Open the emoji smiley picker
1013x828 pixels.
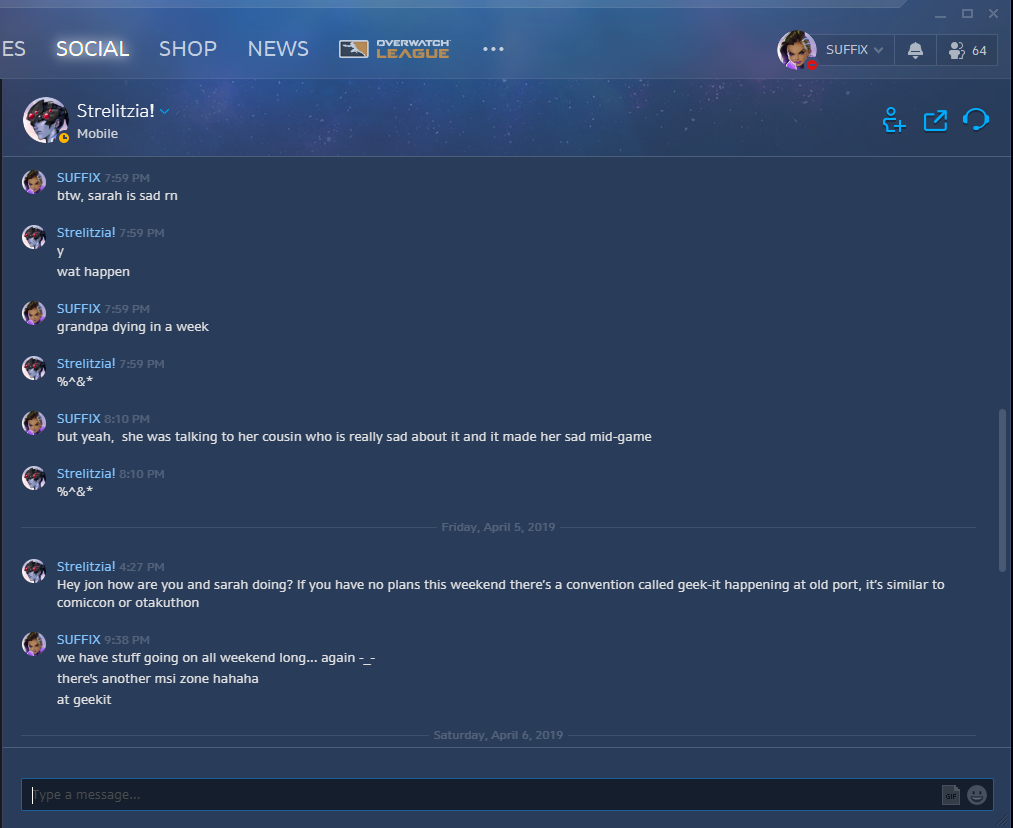coord(977,795)
